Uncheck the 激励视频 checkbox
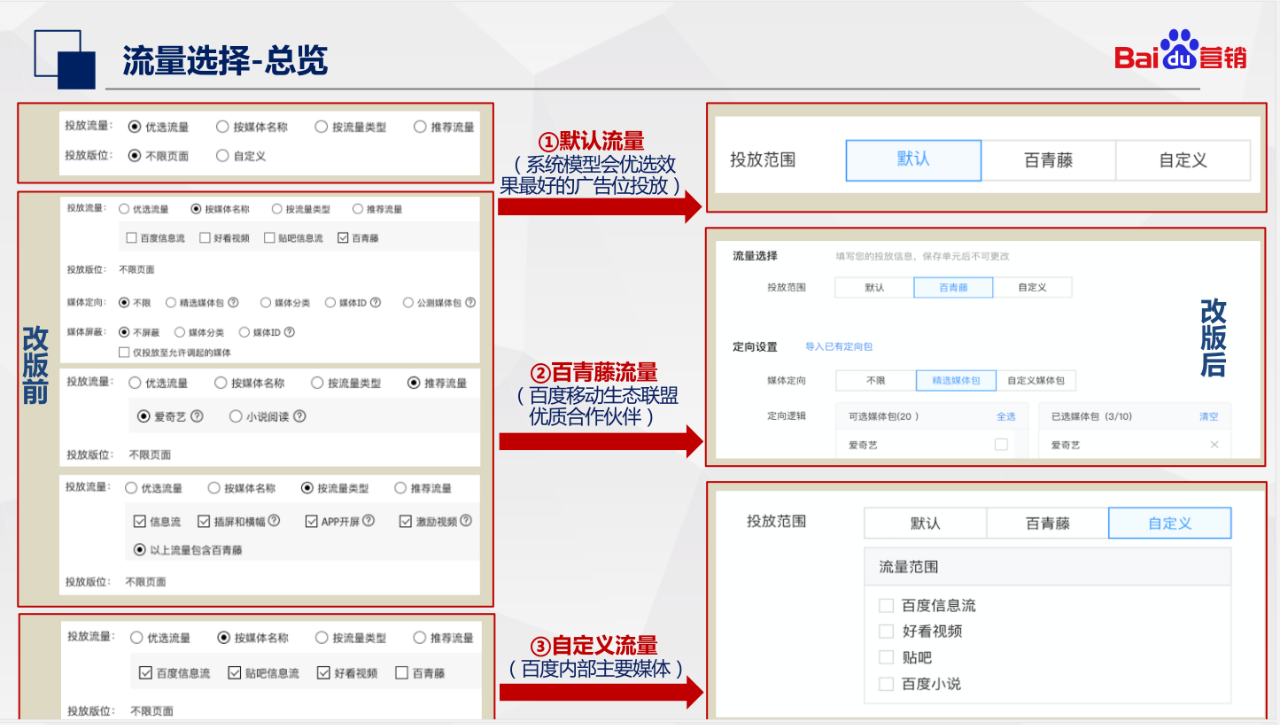The height and width of the screenshot is (725, 1280). click(405, 521)
